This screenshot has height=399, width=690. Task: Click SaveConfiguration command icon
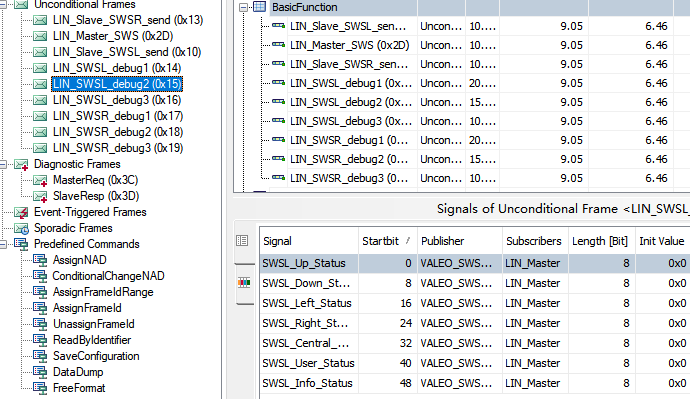click(x=40, y=356)
